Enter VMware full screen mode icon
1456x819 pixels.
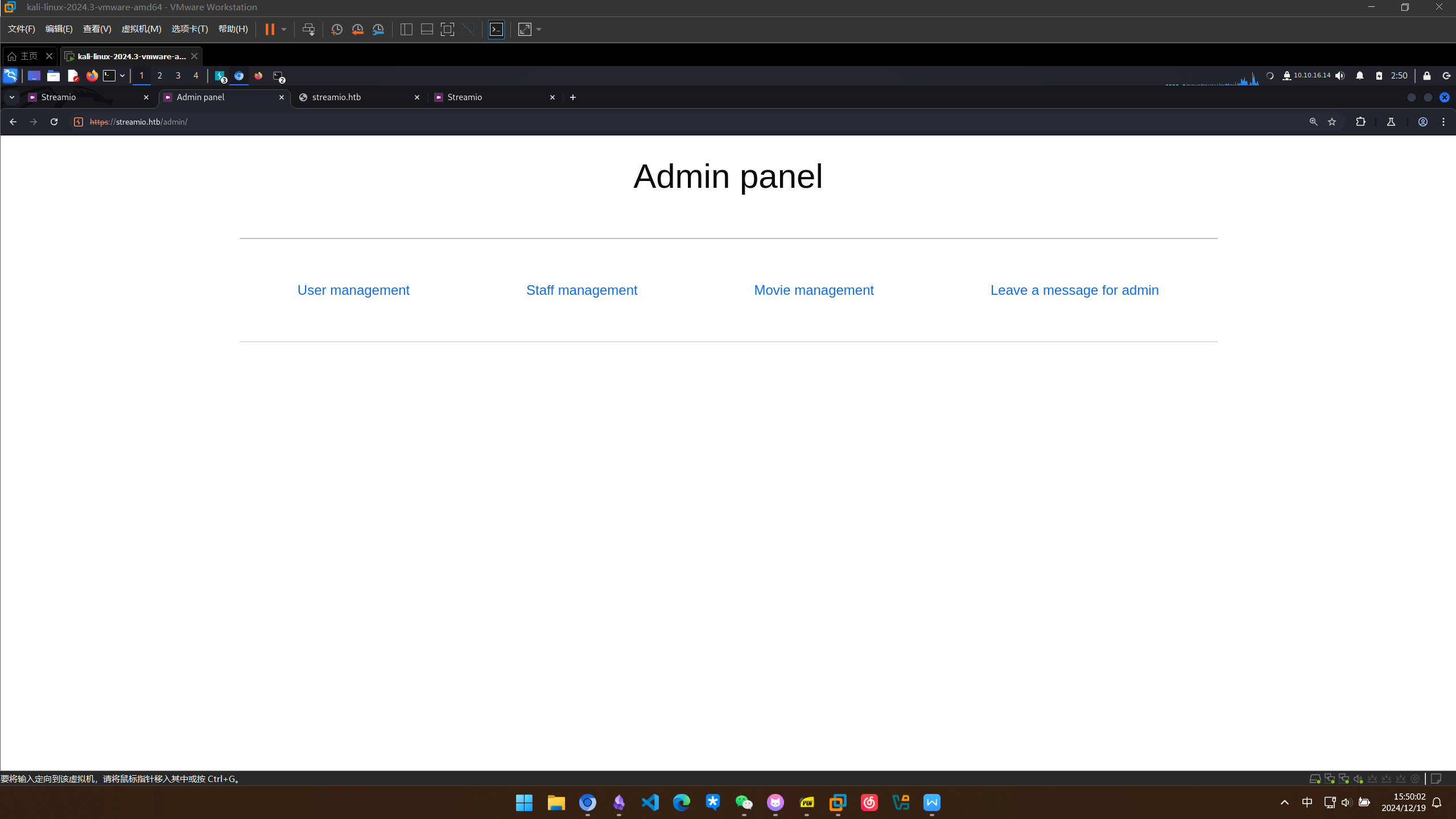447,30
